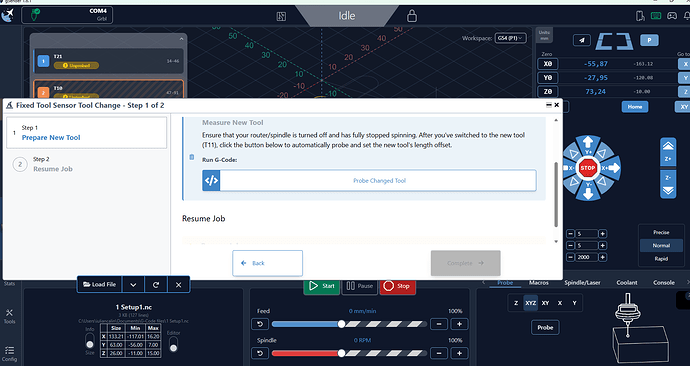
Task: Click the gamepad controller icon
Action: pyautogui.click(x=672, y=16)
